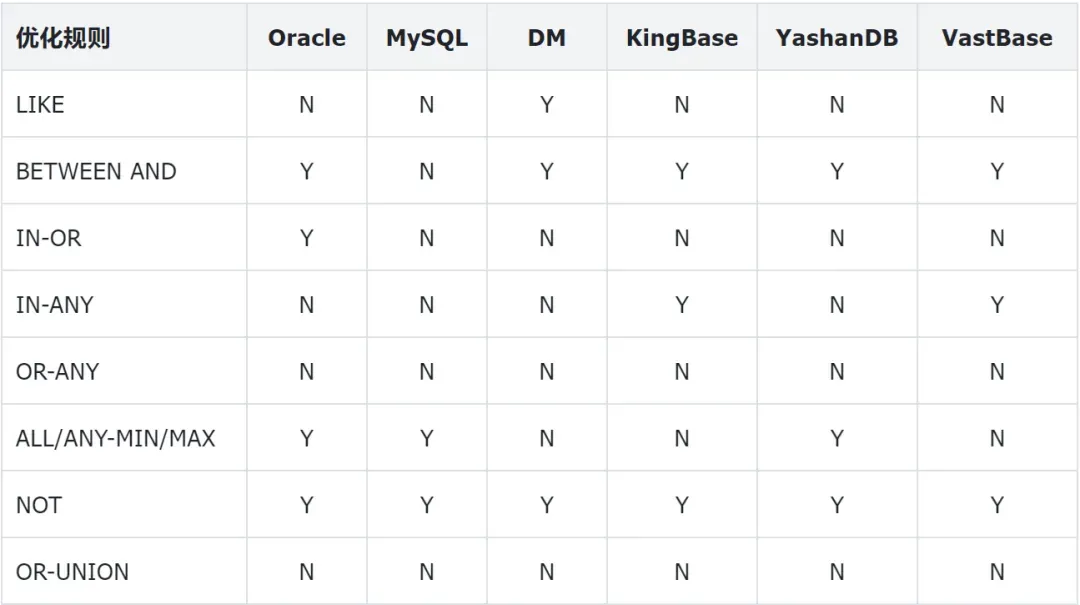
Task: Click the ALL/ANY-MIN/MAX rule label
Action: click(115, 438)
